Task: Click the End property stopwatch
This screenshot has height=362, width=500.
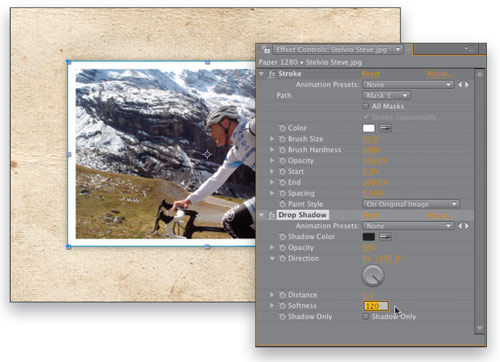Action: 282,182
